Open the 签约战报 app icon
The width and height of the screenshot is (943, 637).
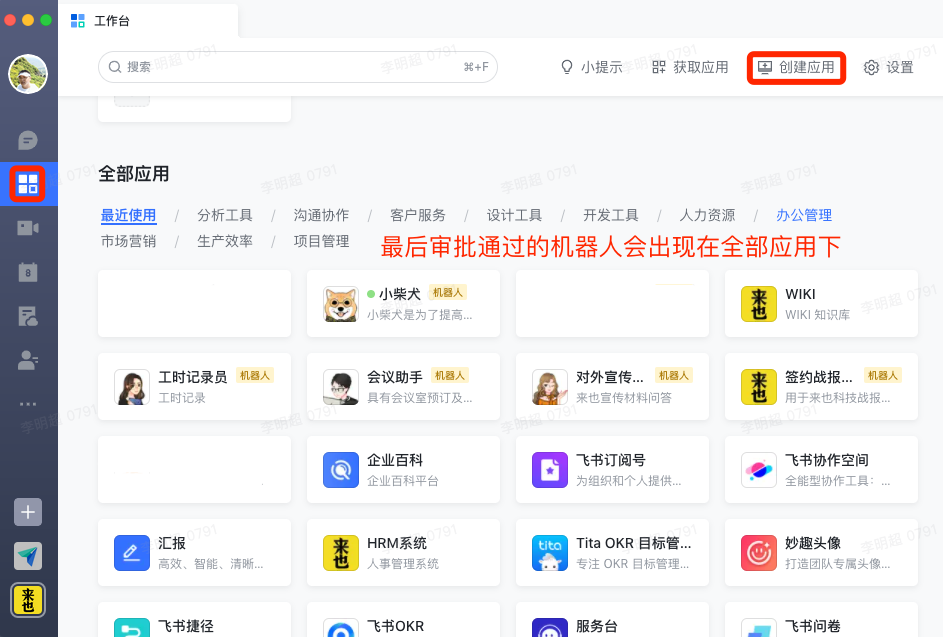759,387
